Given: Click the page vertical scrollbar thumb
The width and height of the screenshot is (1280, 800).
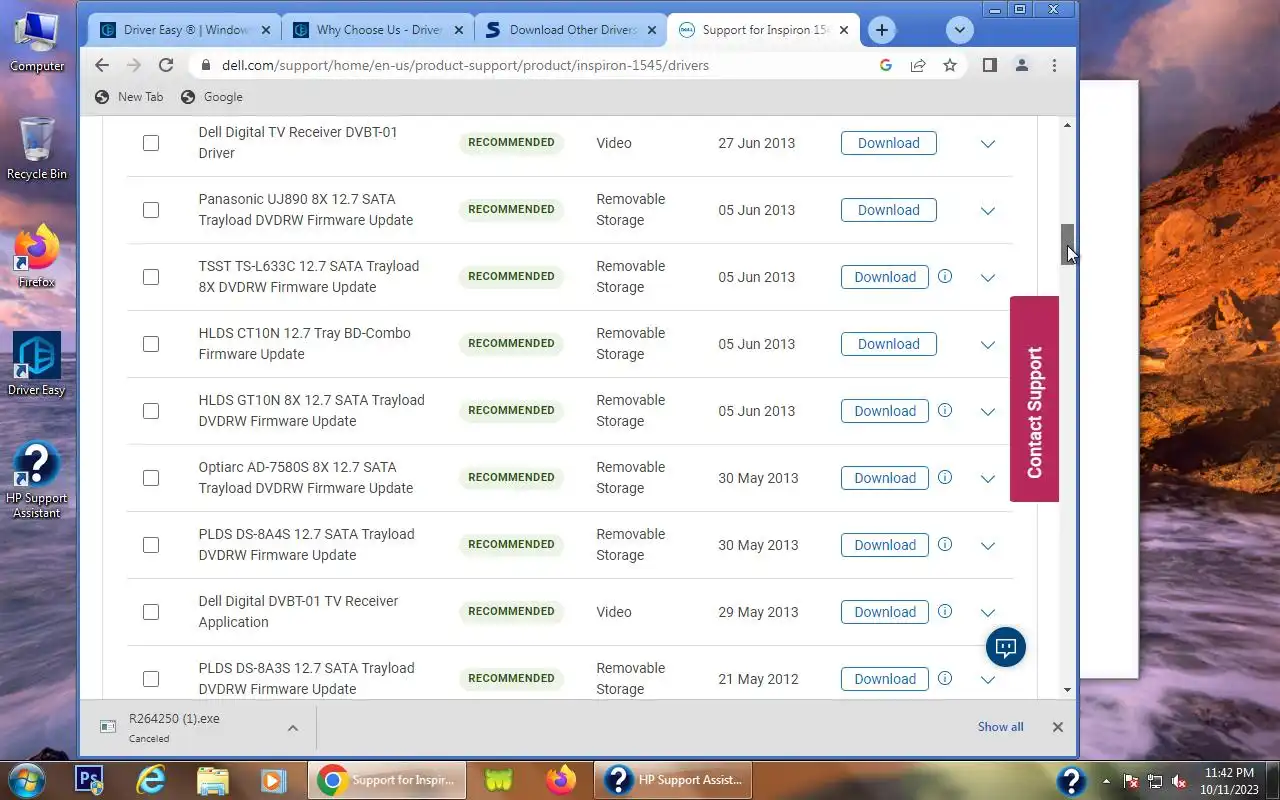Looking at the screenshot, I should click(x=1068, y=245).
